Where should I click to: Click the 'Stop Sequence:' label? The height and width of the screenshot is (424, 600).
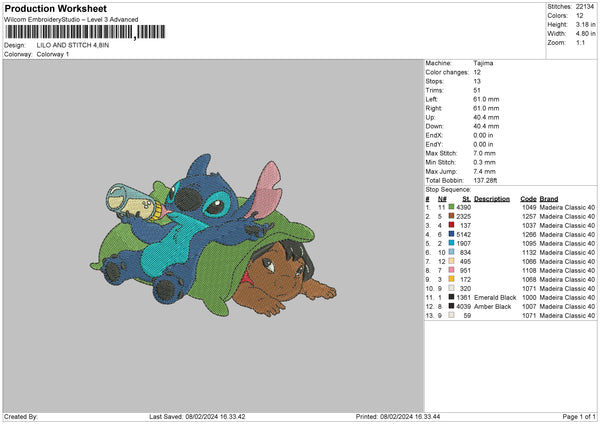point(448,189)
